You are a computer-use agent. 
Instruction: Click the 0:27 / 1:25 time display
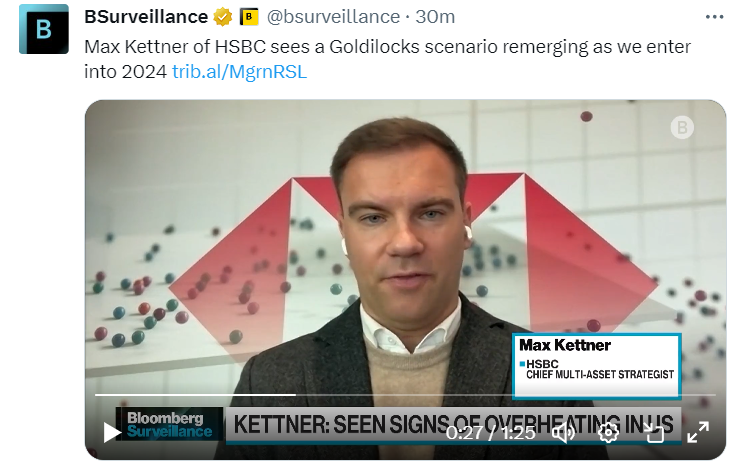coord(490,432)
